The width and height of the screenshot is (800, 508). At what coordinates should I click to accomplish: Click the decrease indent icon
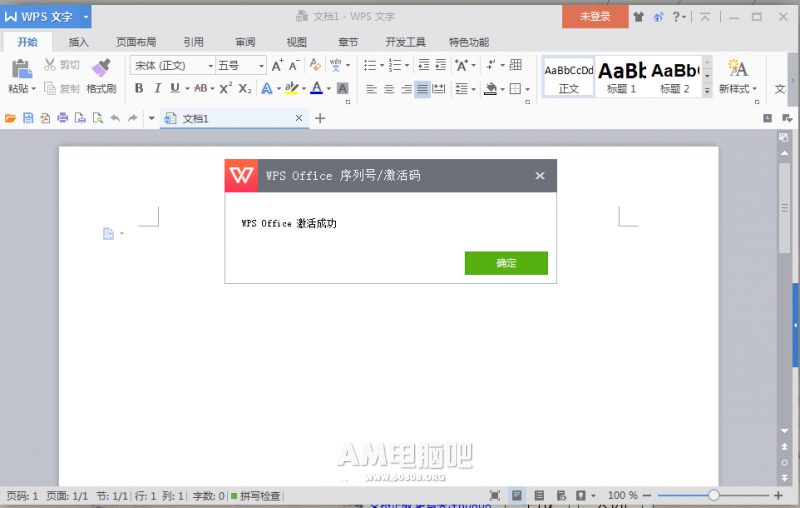coord(423,65)
